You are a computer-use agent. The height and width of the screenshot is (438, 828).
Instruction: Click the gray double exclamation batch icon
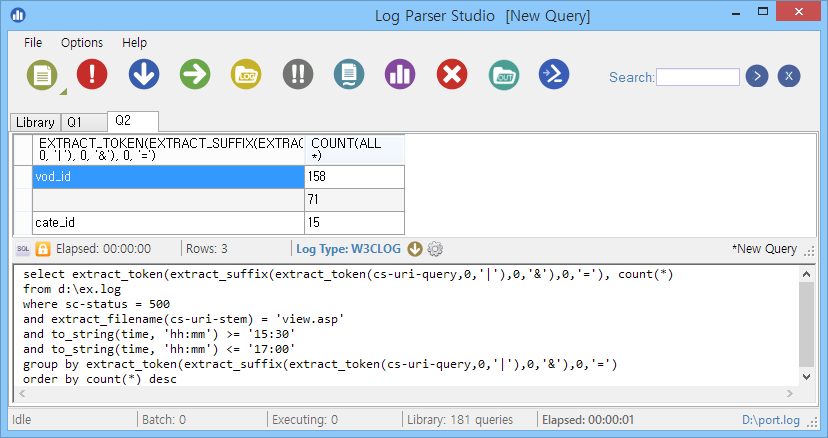tap(298, 74)
